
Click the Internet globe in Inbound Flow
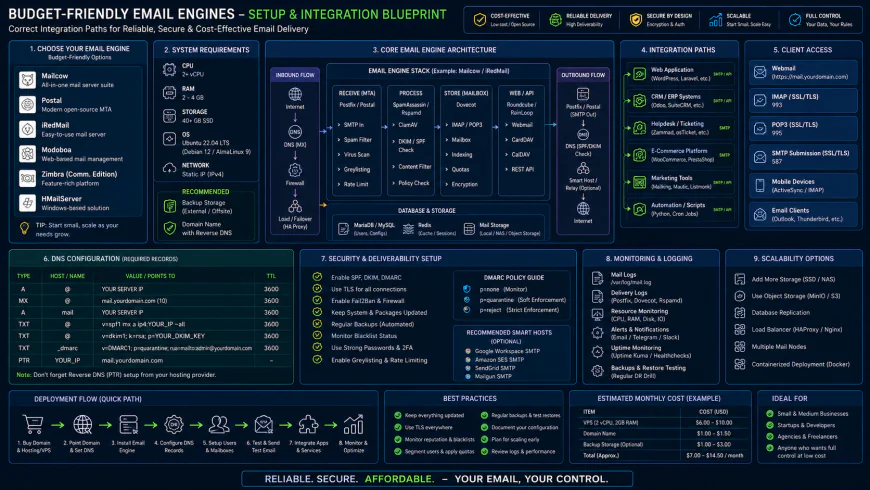(295, 94)
